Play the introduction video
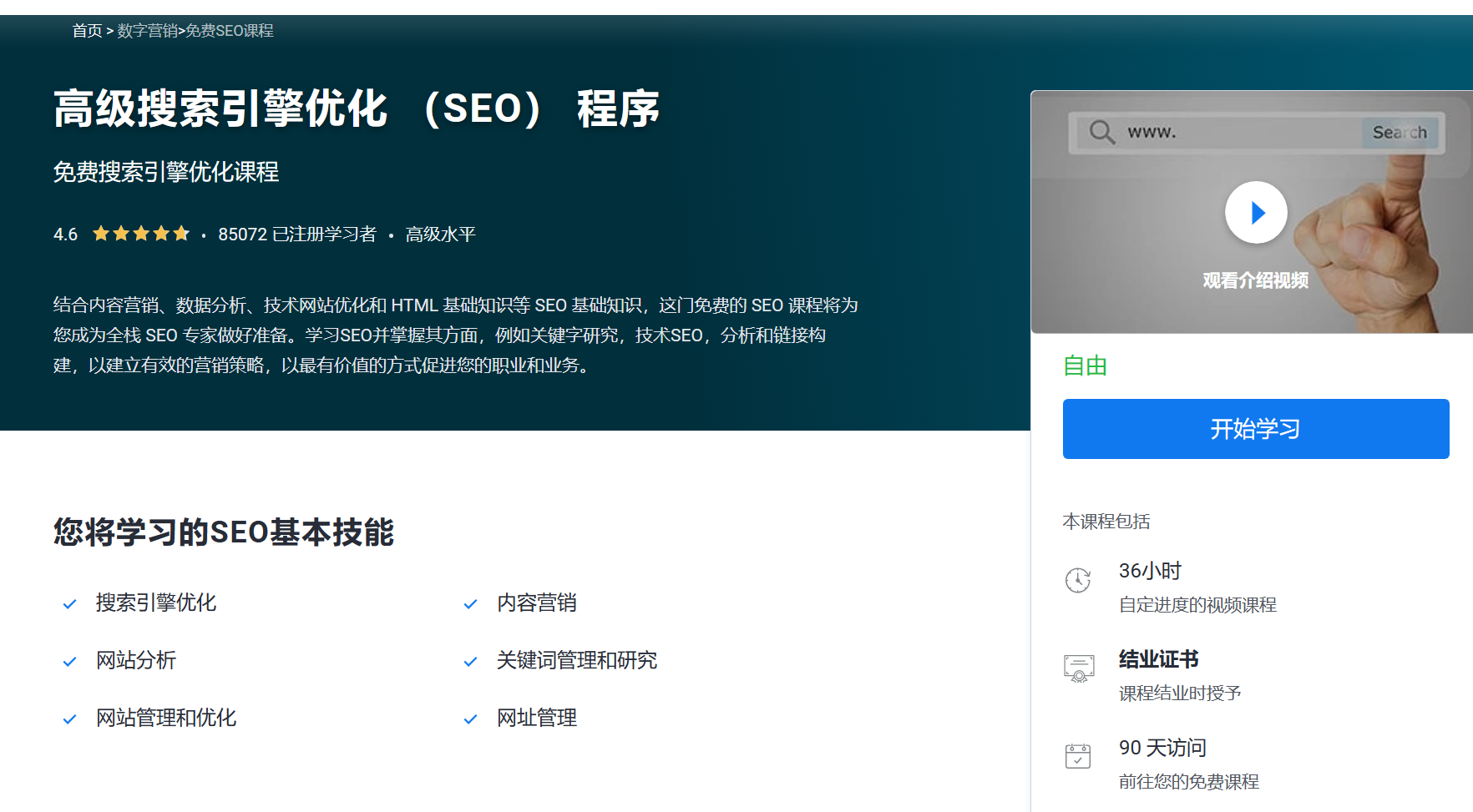This screenshot has height=812, width=1473. click(1256, 213)
